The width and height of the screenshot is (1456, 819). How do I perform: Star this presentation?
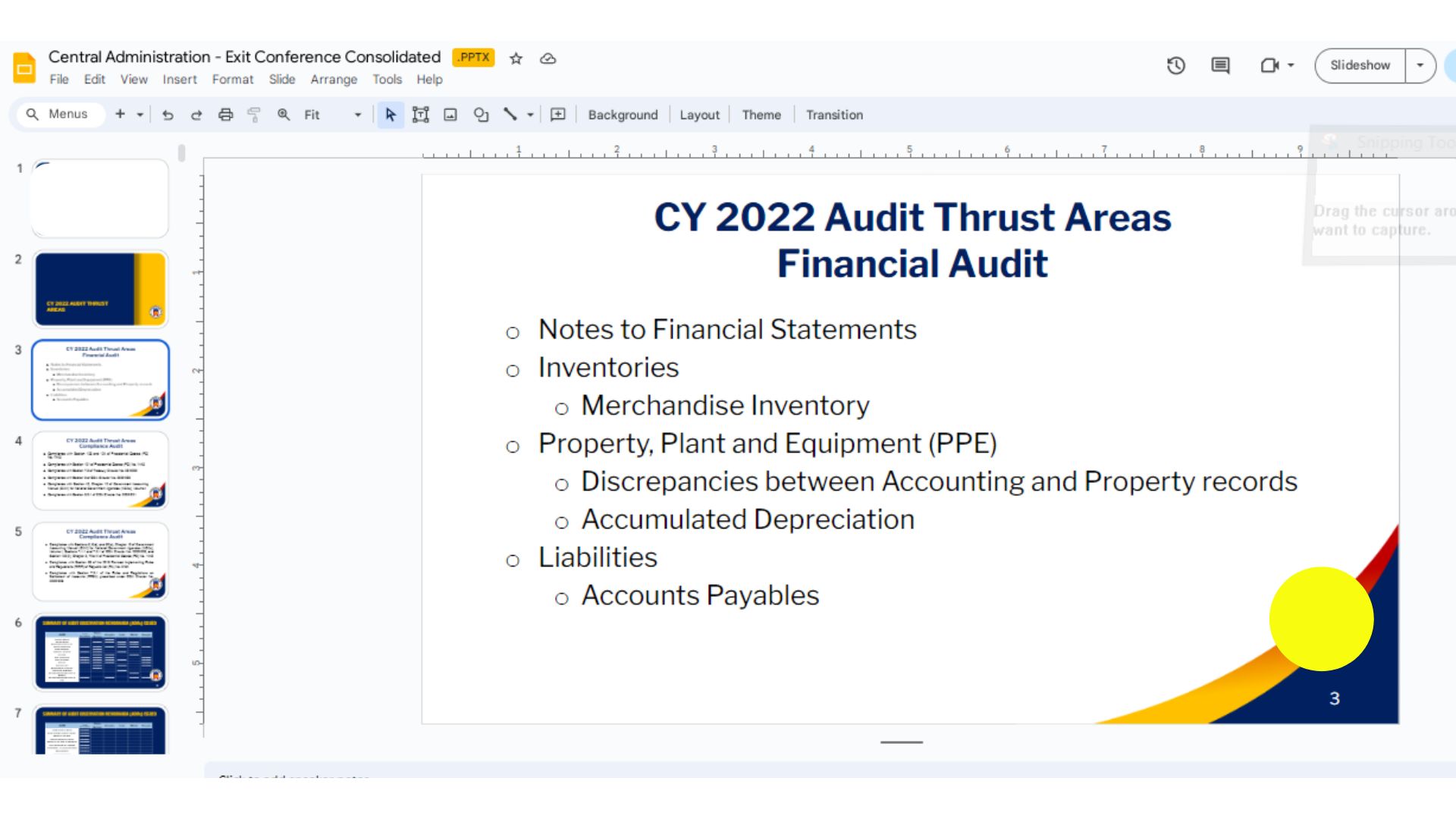pyautogui.click(x=516, y=58)
